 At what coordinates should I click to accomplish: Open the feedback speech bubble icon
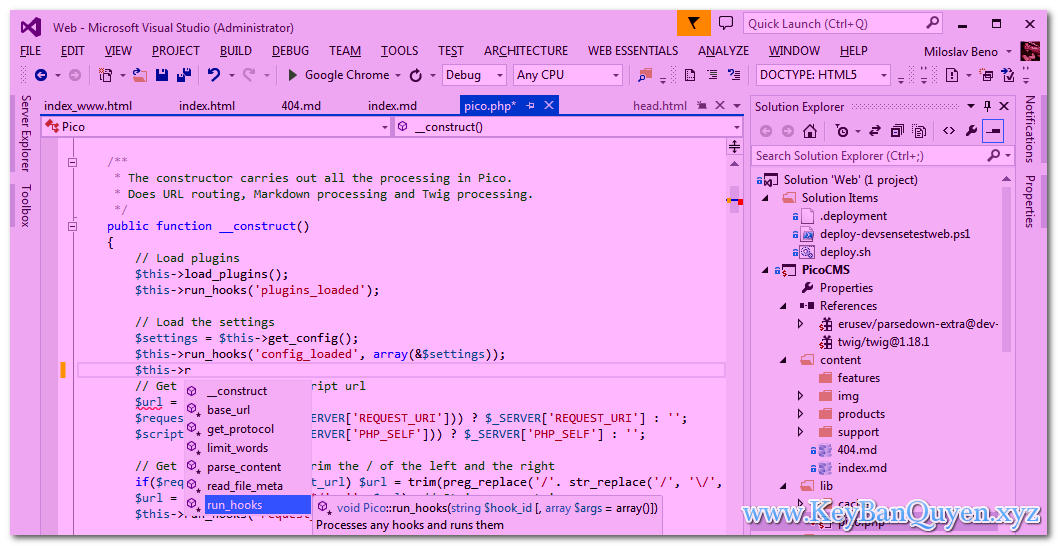726,23
